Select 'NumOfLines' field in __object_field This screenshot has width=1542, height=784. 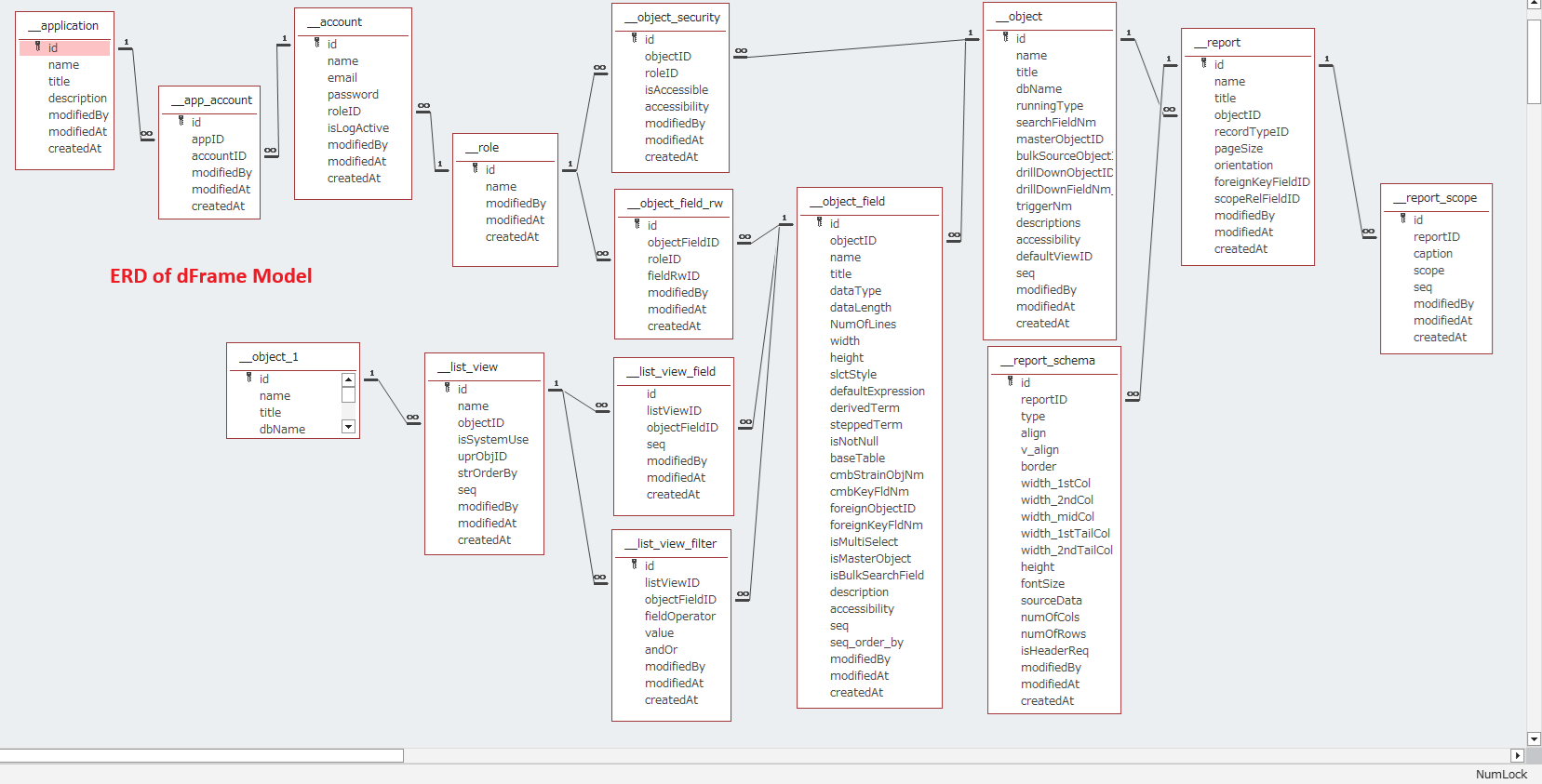point(863,324)
